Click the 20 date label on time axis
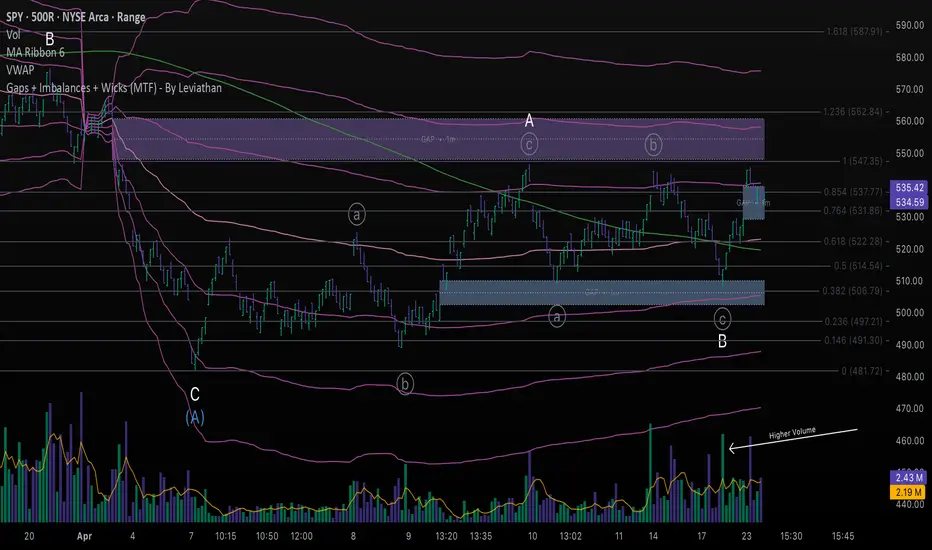The height and width of the screenshot is (550, 932). (x=29, y=536)
